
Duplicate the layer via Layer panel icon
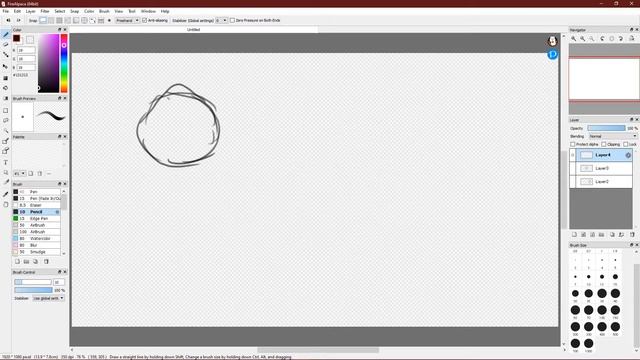[x=612, y=235]
